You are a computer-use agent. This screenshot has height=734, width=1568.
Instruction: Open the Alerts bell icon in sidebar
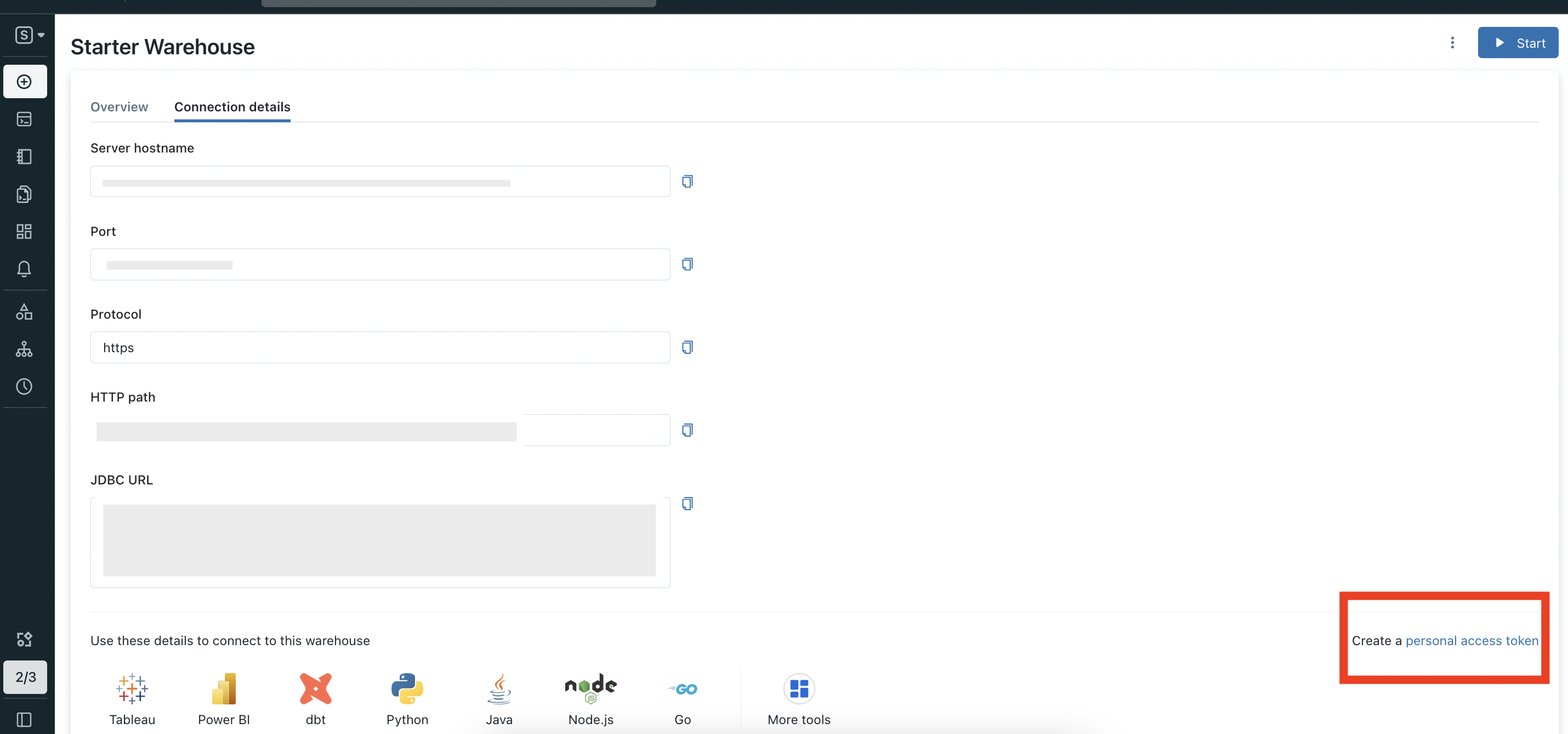pos(24,269)
